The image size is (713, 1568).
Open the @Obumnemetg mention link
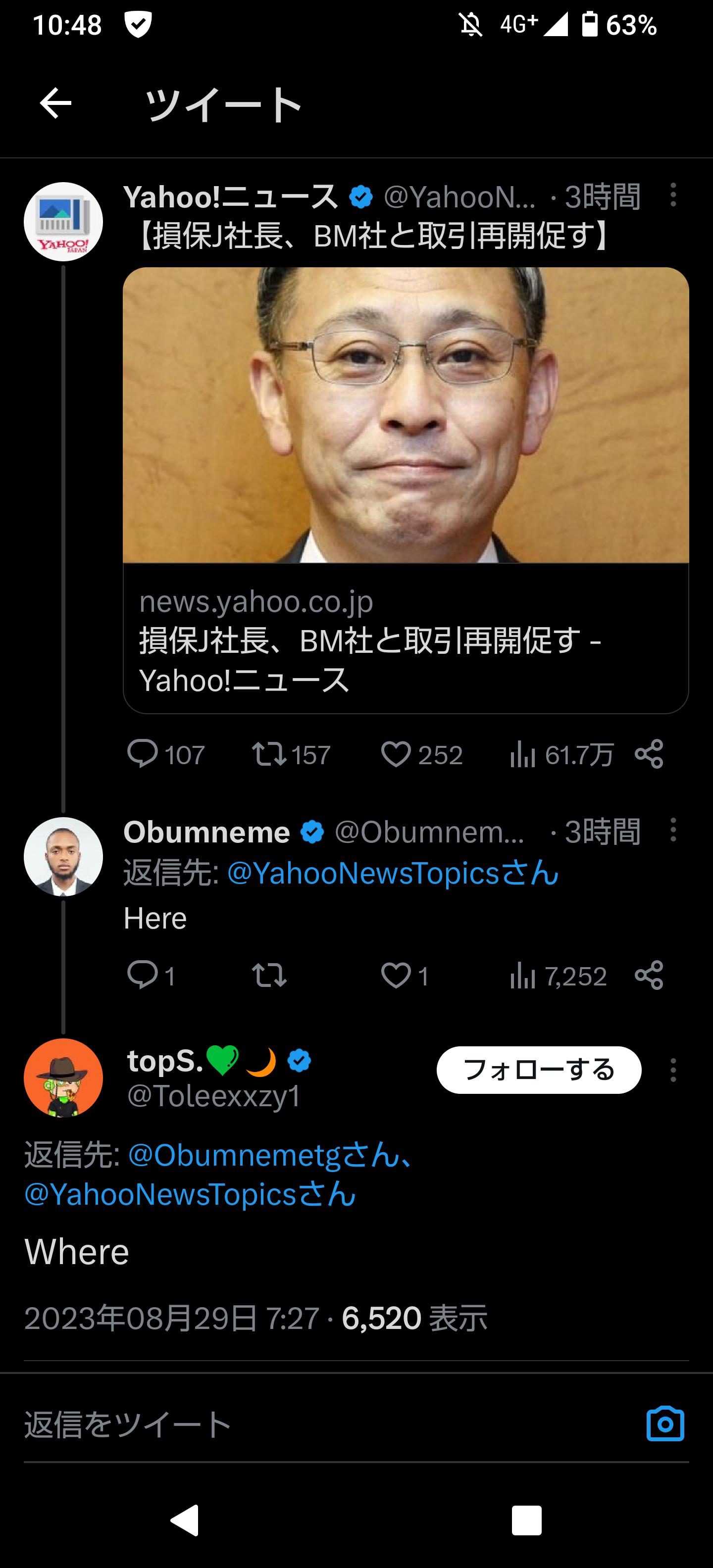click(233, 1155)
